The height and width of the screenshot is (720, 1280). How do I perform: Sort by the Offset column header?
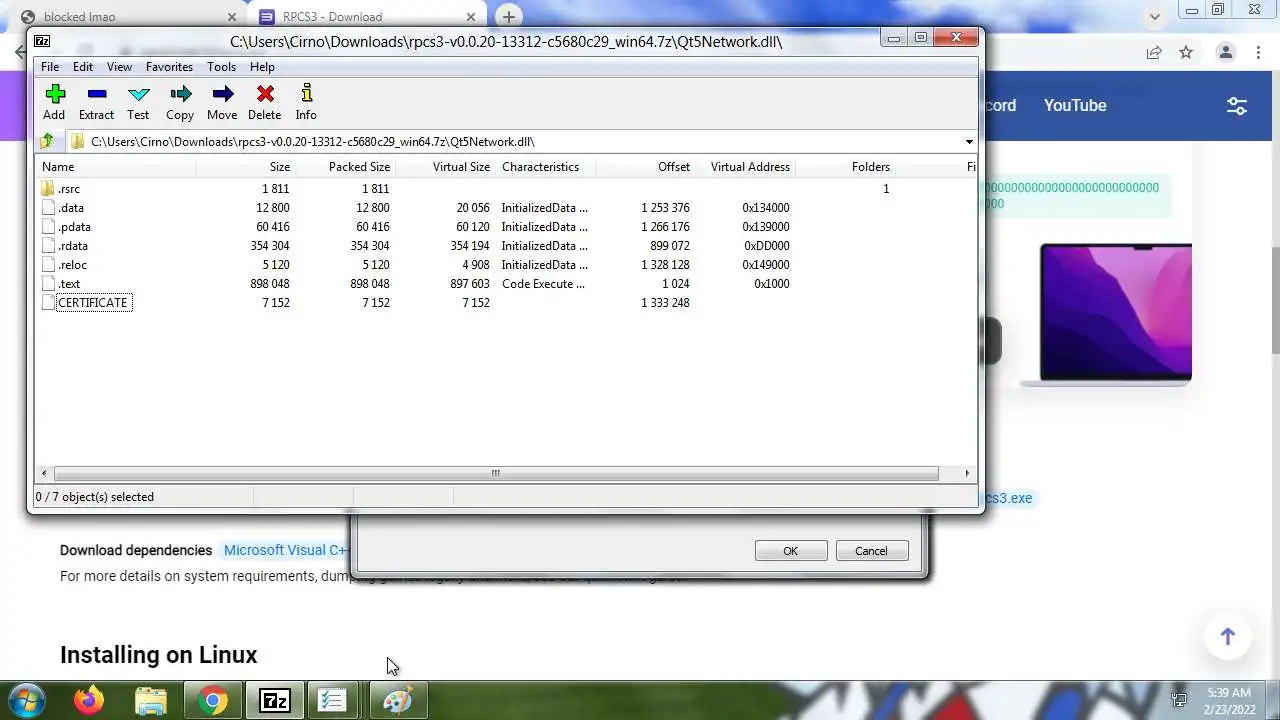pos(646,167)
